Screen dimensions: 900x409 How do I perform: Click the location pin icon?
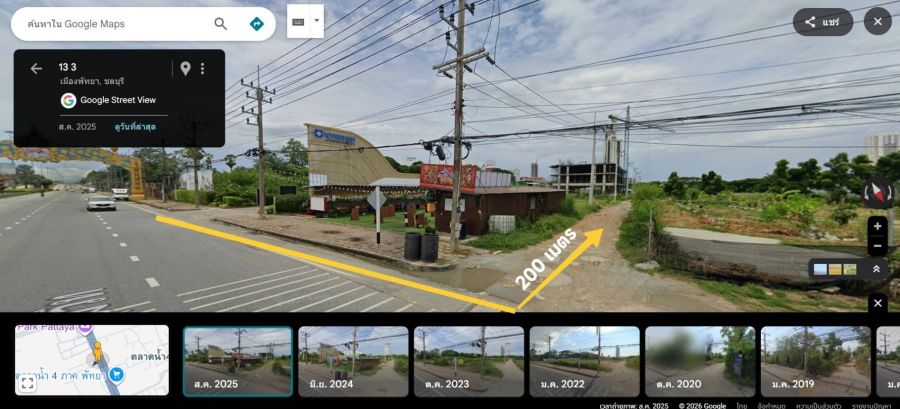[x=185, y=69]
